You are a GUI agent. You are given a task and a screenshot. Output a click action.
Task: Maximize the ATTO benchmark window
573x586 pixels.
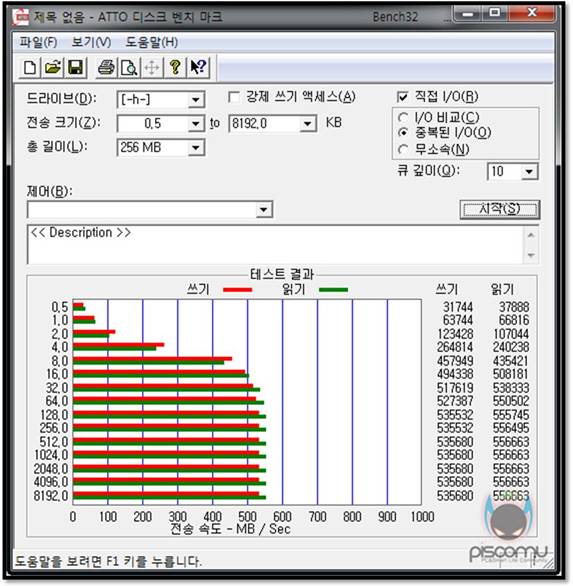(x=494, y=14)
